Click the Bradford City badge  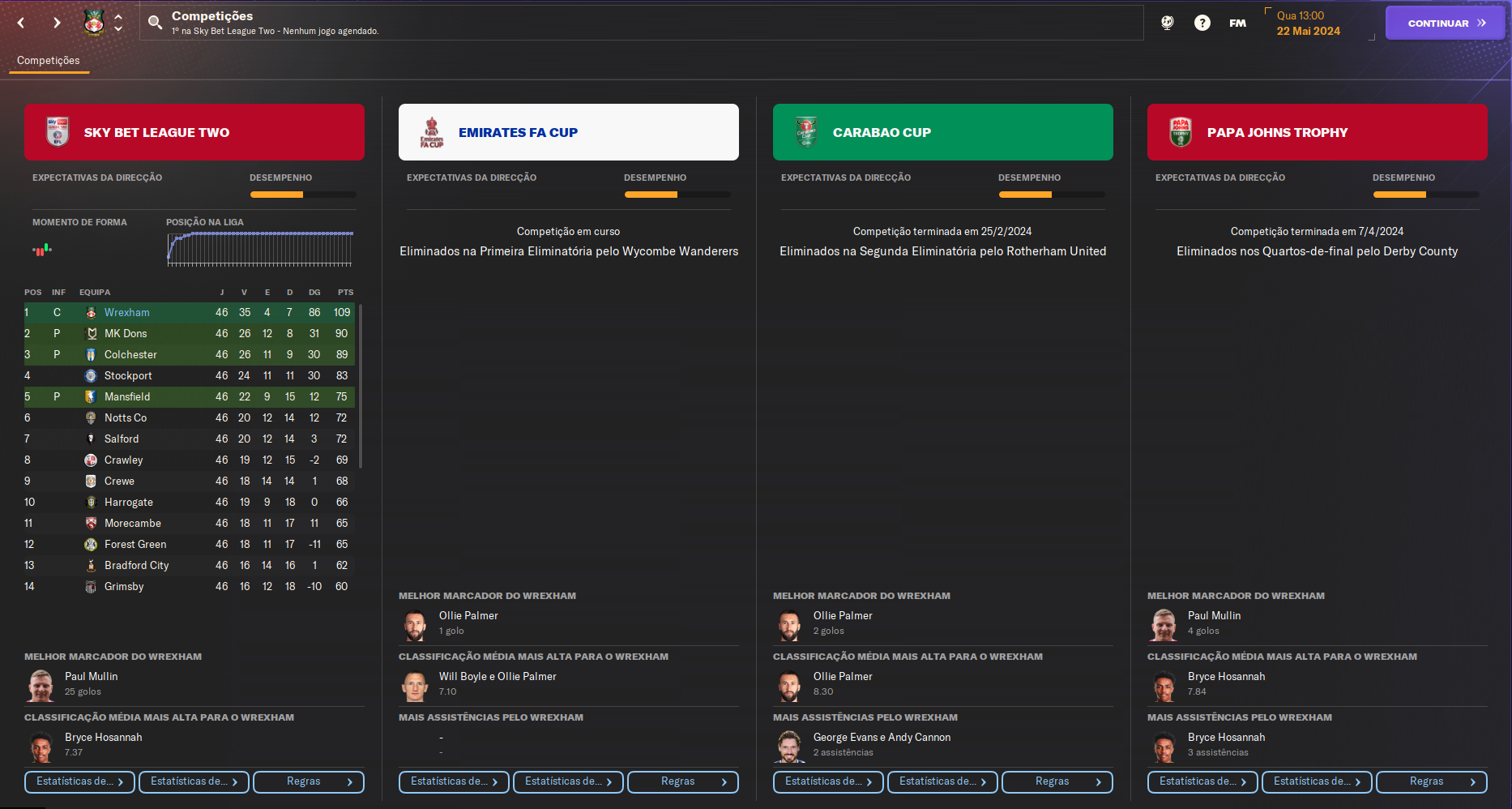pos(91,566)
